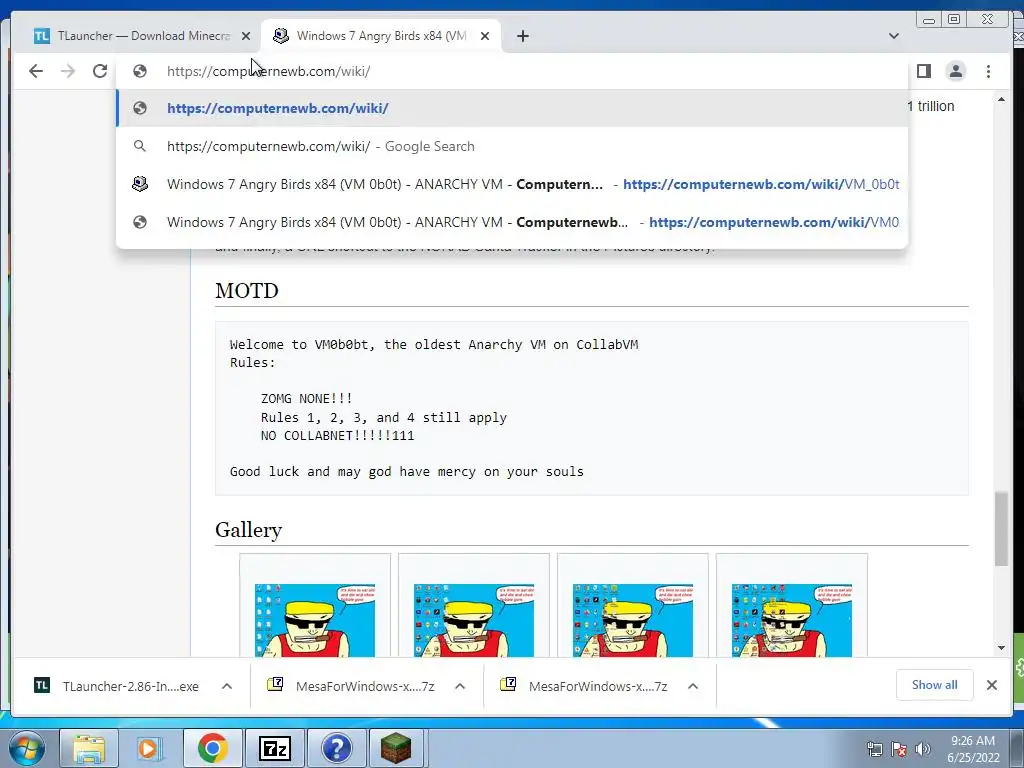The width and height of the screenshot is (1024, 768).
Task: Open the side panel icon
Action: 923,71
